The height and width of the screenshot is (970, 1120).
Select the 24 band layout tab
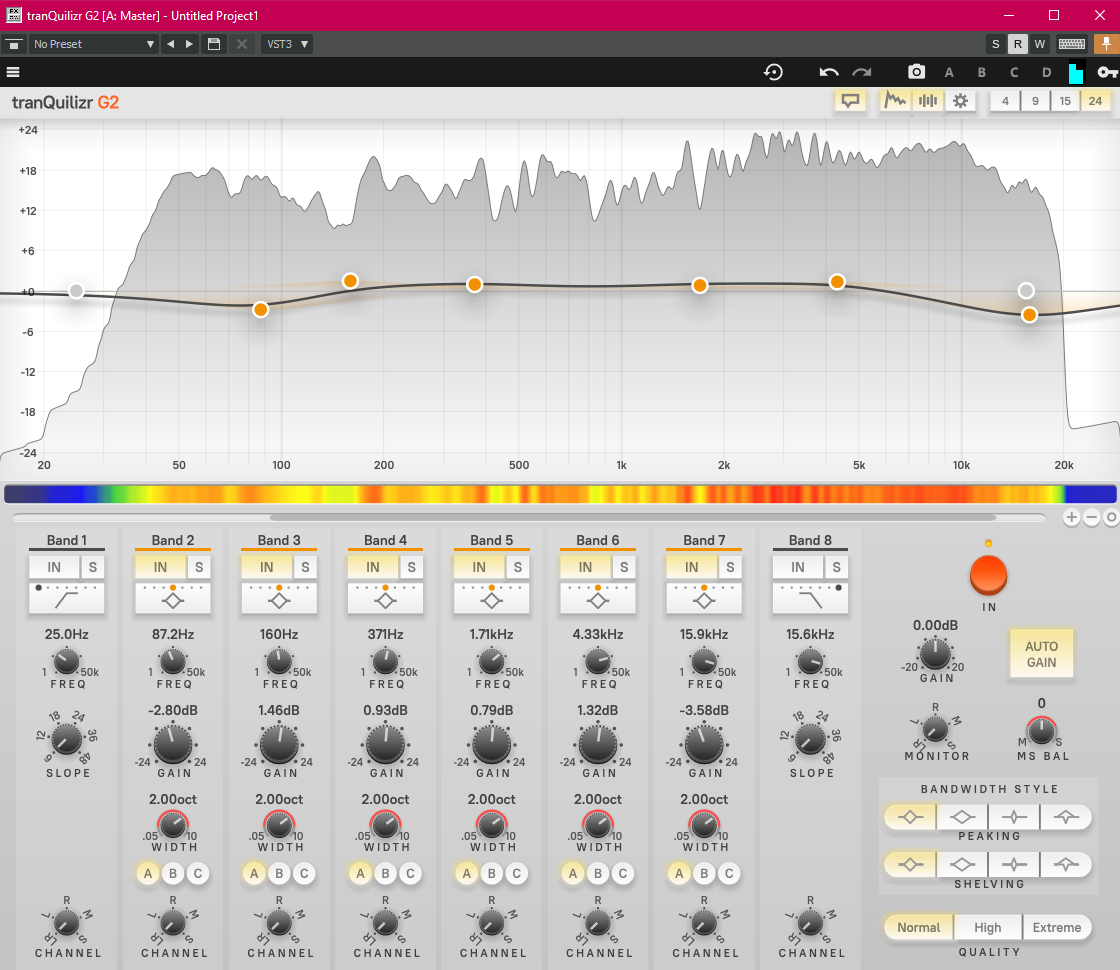(x=1095, y=101)
